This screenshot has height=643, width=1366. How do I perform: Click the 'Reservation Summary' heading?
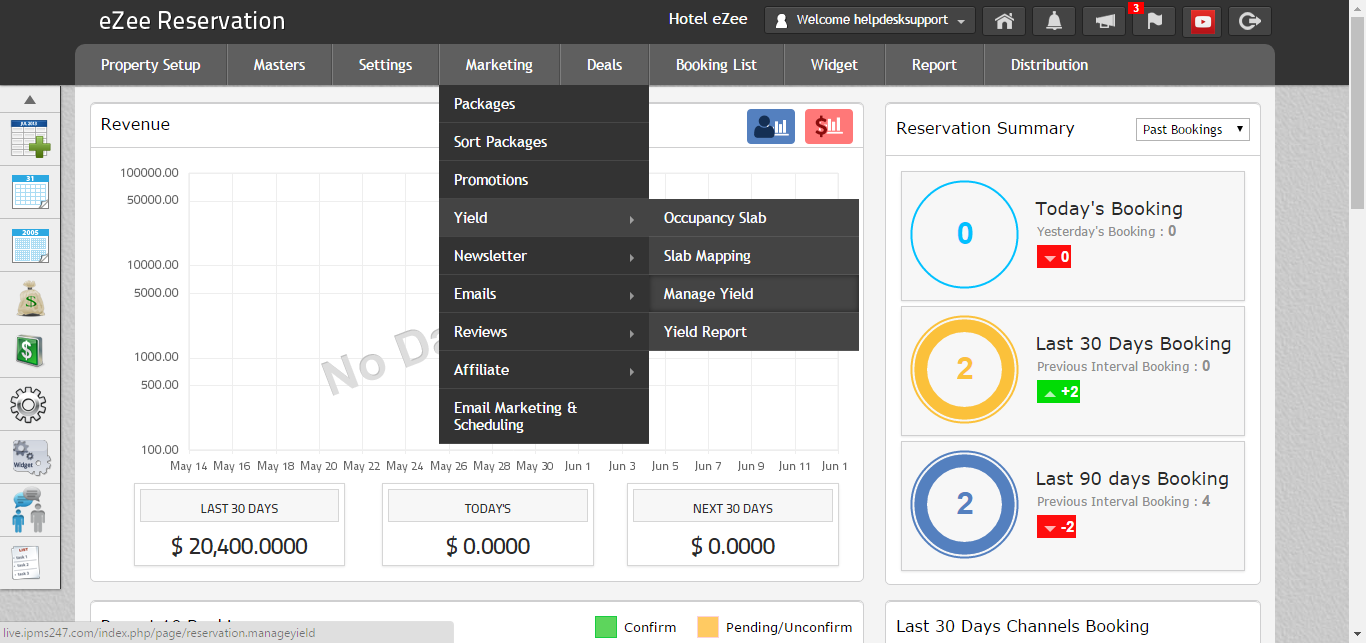pyautogui.click(x=985, y=128)
